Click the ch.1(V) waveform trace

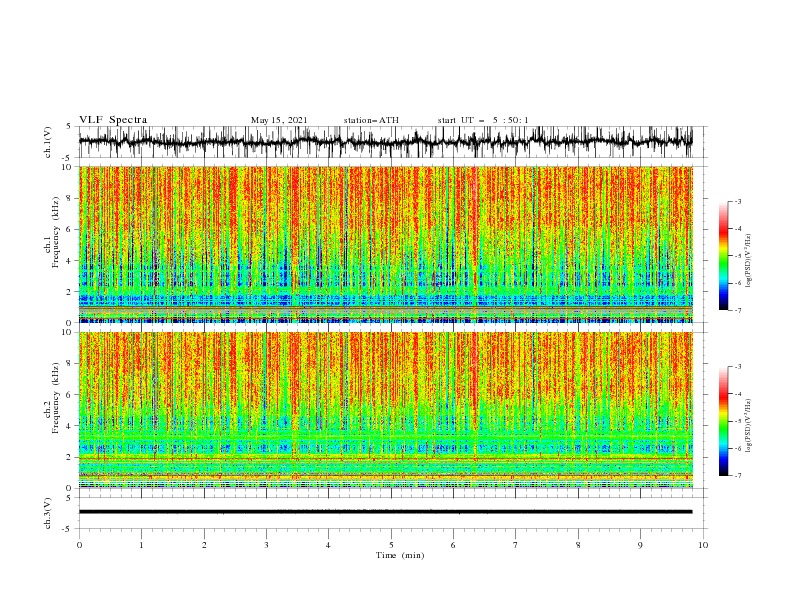tap(385, 142)
